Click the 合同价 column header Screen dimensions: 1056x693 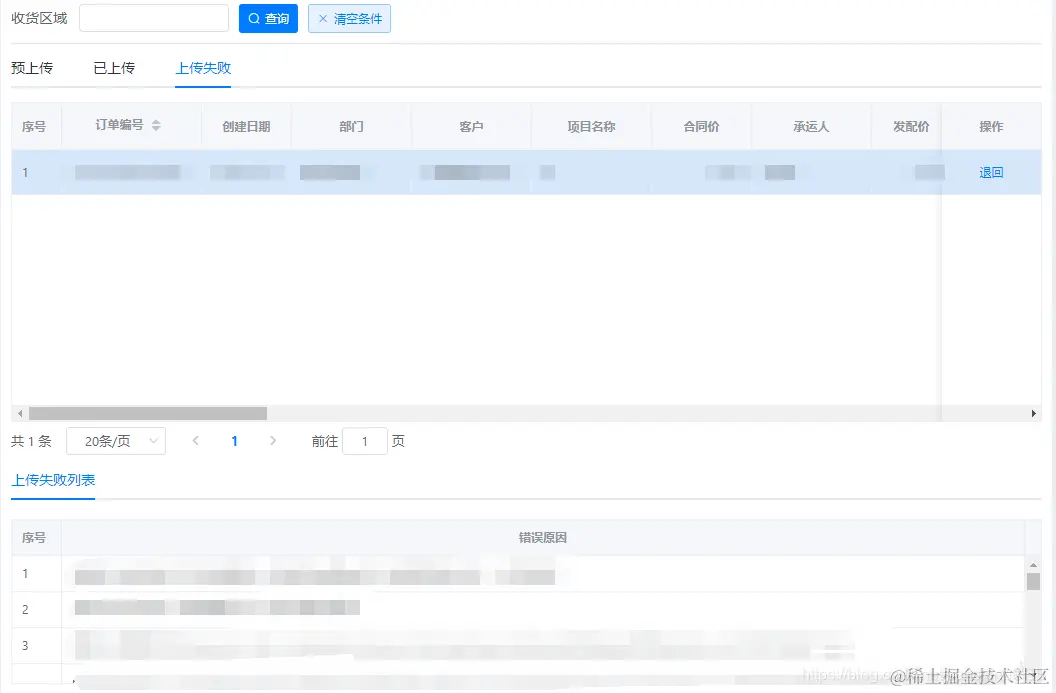701,127
